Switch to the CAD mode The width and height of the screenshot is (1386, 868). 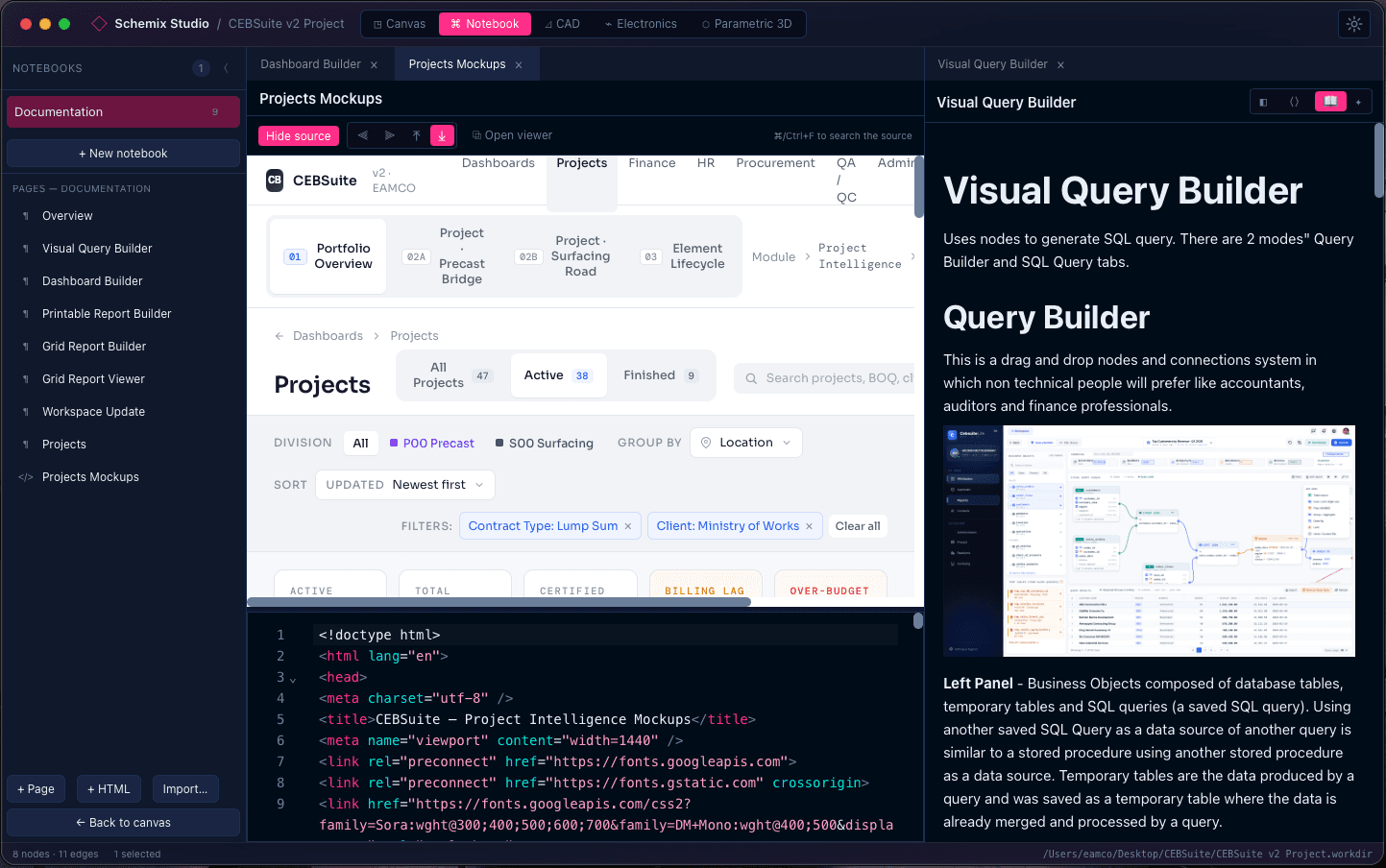click(x=563, y=24)
